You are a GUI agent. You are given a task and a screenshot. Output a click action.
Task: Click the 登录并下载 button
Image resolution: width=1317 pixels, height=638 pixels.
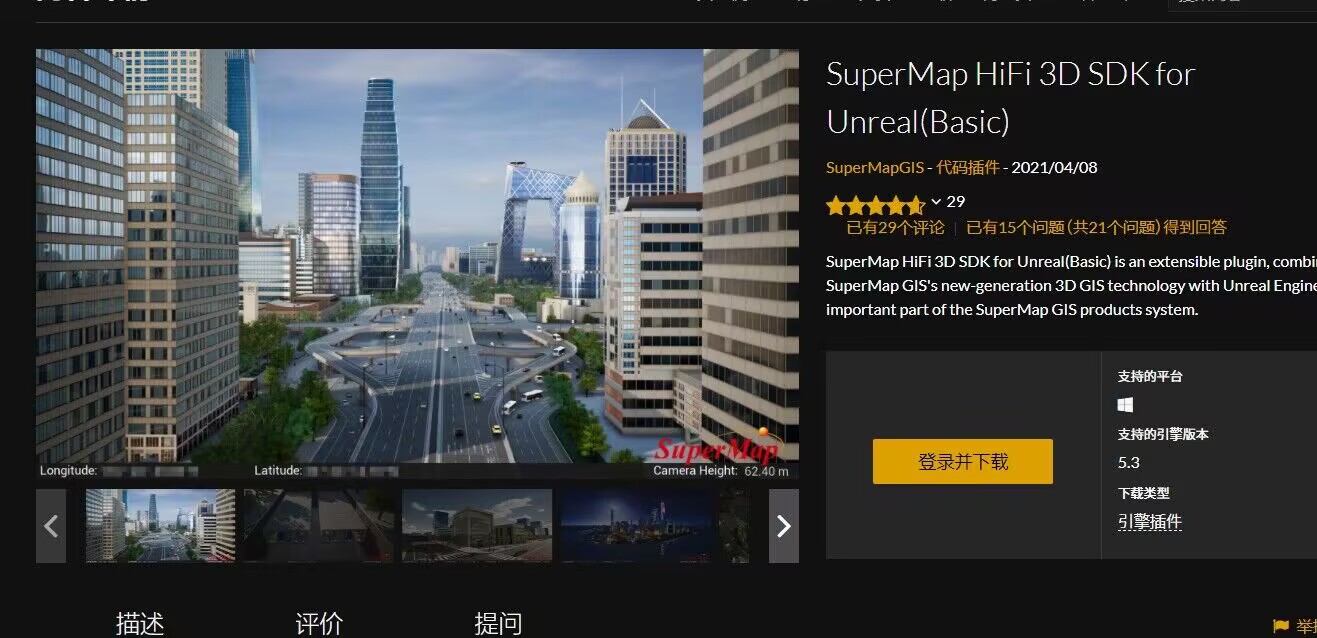(x=963, y=462)
